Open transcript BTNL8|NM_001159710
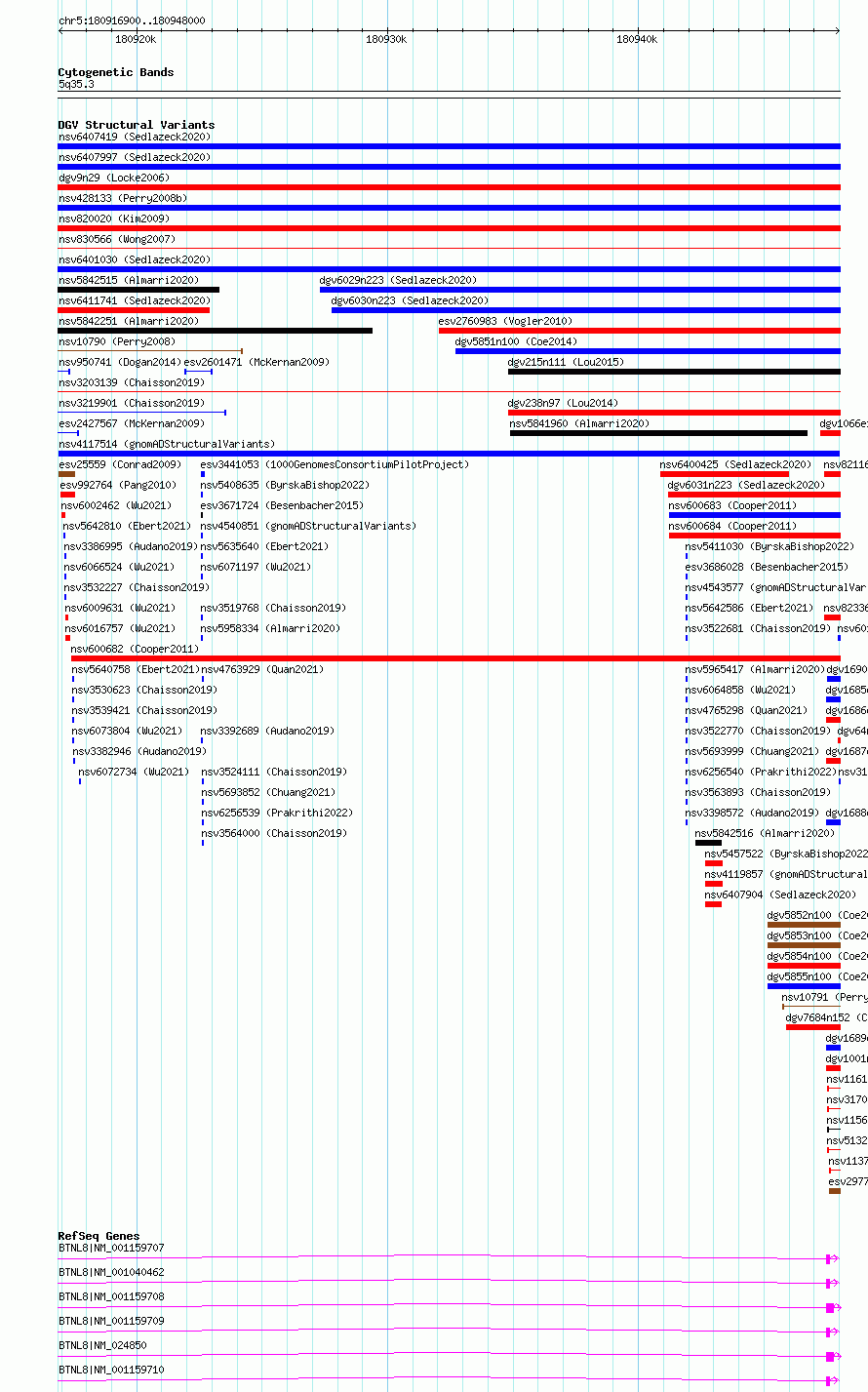Screen dimensions: 868x1392 point(449,1380)
